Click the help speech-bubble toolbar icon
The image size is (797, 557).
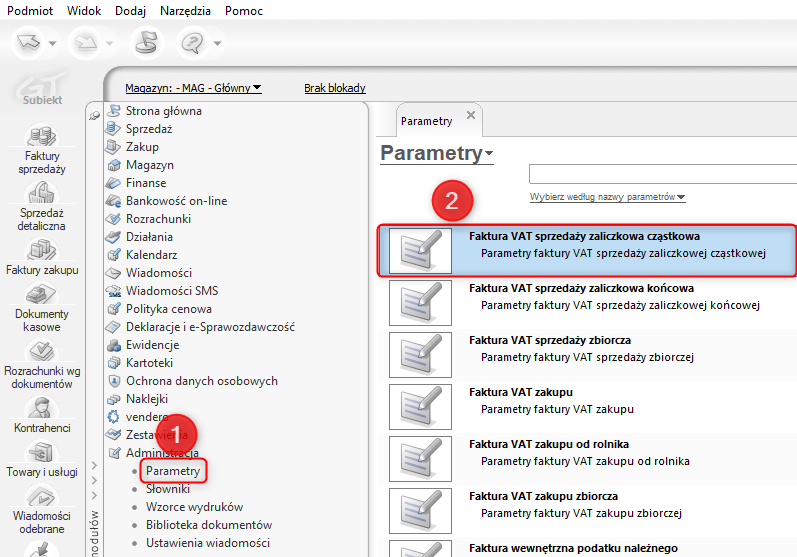(x=190, y=43)
